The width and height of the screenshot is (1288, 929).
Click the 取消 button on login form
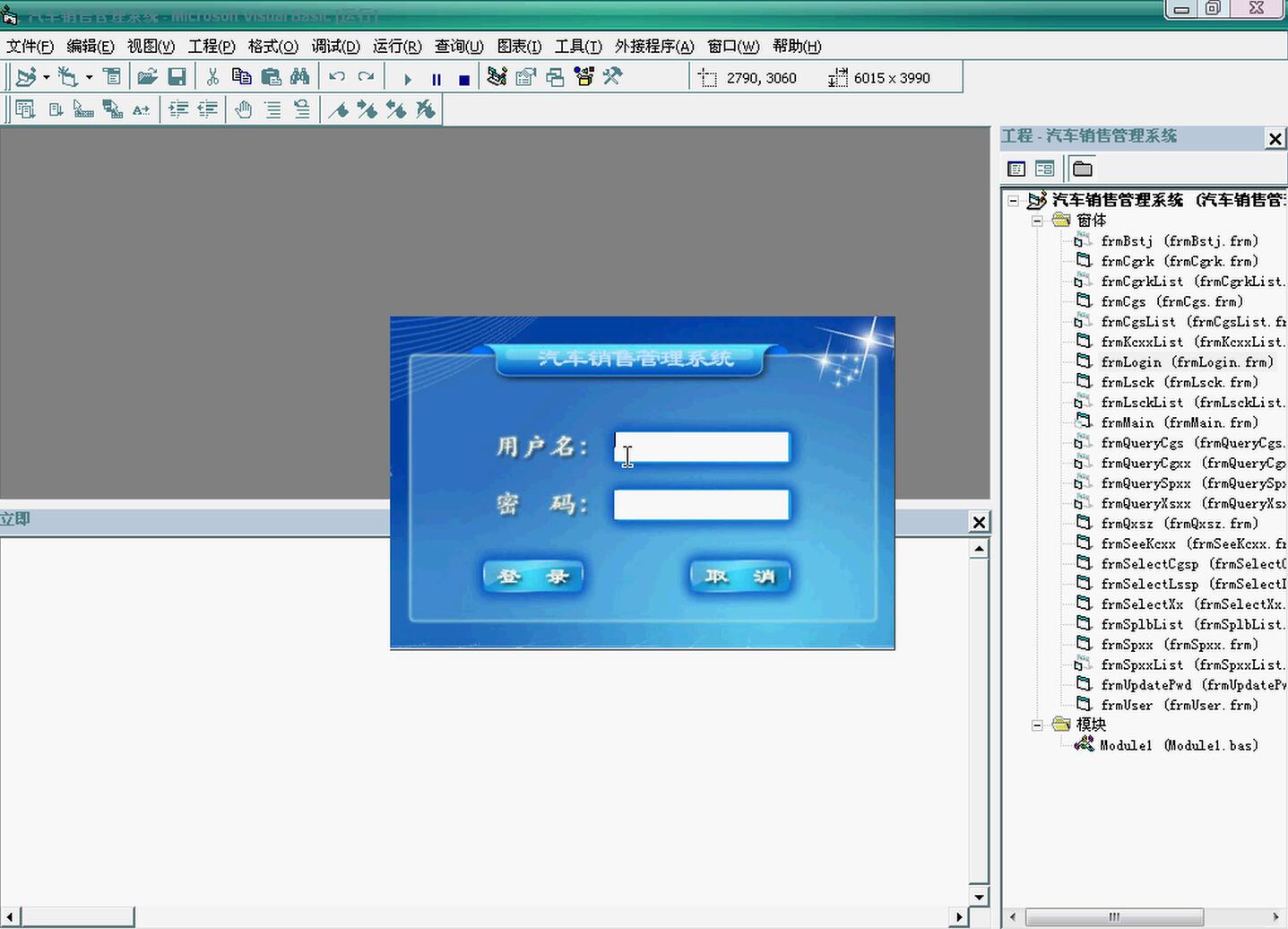[x=740, y=577]
